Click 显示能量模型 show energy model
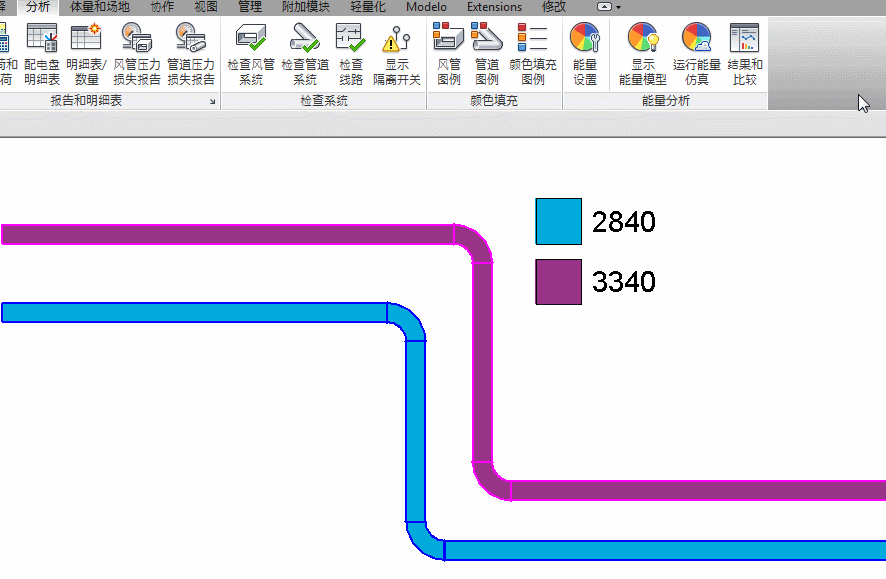The height and width of the screenshot is (579, 886). pos(643,54)
